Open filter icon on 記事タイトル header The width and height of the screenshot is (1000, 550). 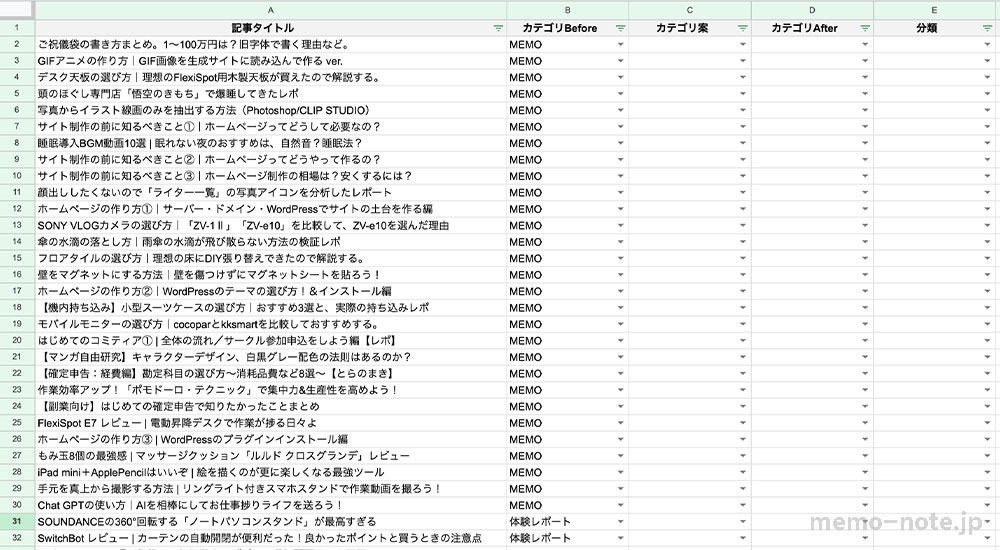498,28
